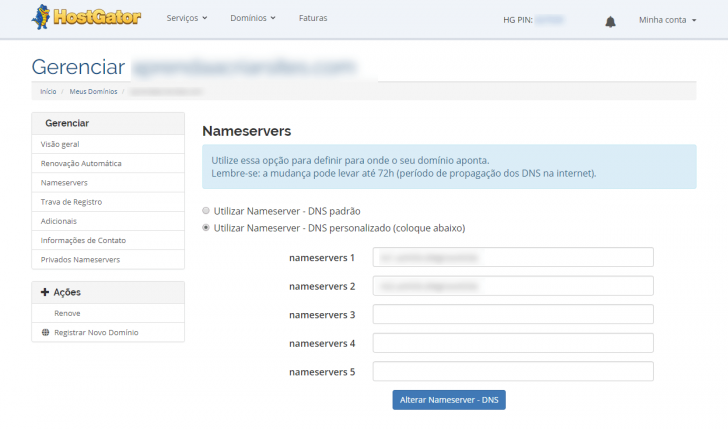
Task: Go to Início breadcrumb link
Action: coord(48,91)
